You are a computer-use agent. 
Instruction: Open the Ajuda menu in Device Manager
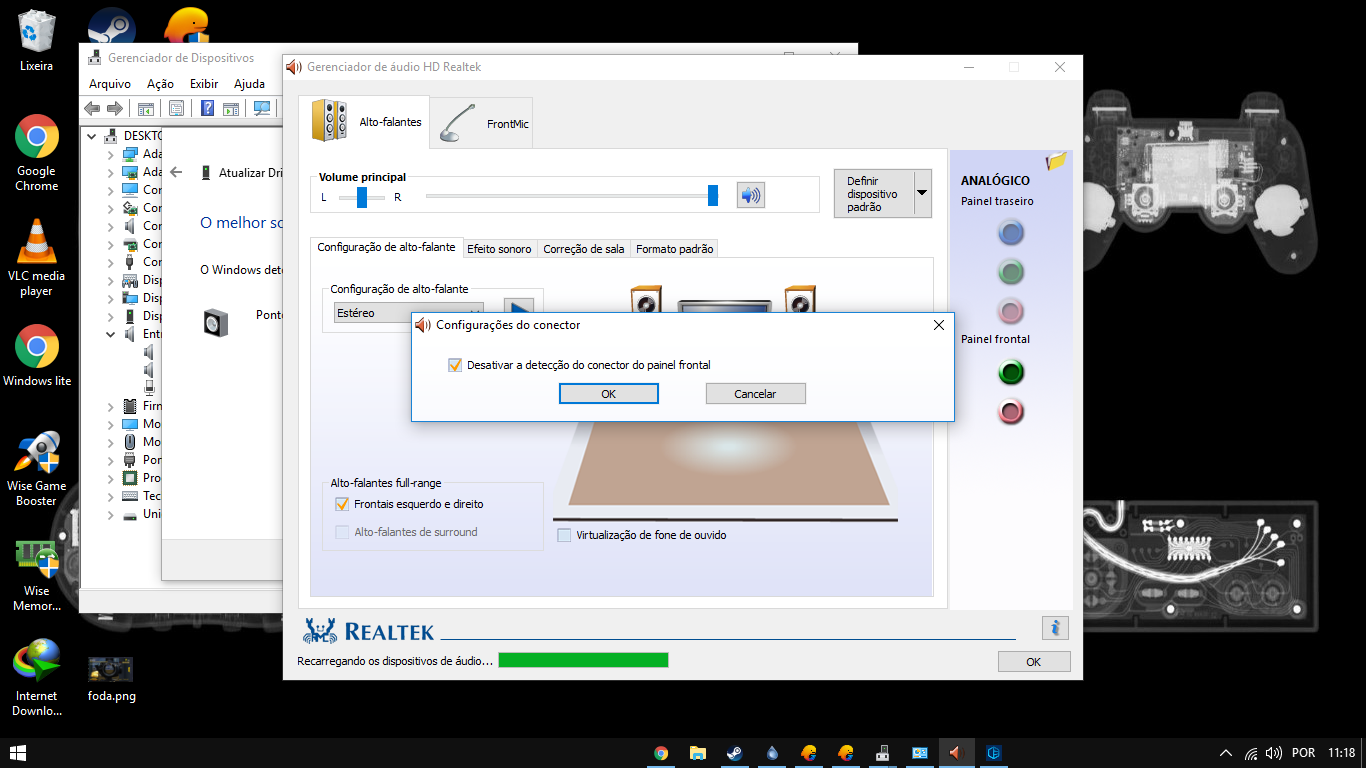pos(249,84)
